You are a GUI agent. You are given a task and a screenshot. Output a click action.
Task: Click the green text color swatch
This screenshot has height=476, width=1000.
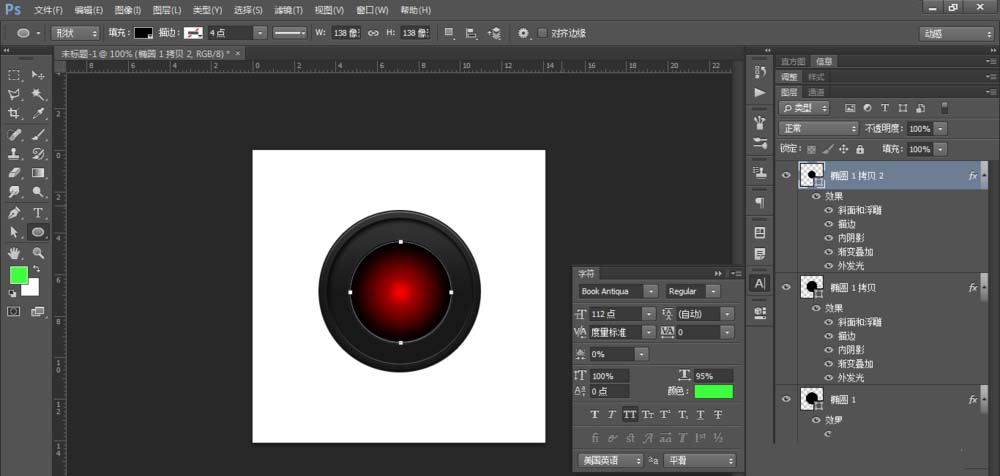[x=713, y=391]
